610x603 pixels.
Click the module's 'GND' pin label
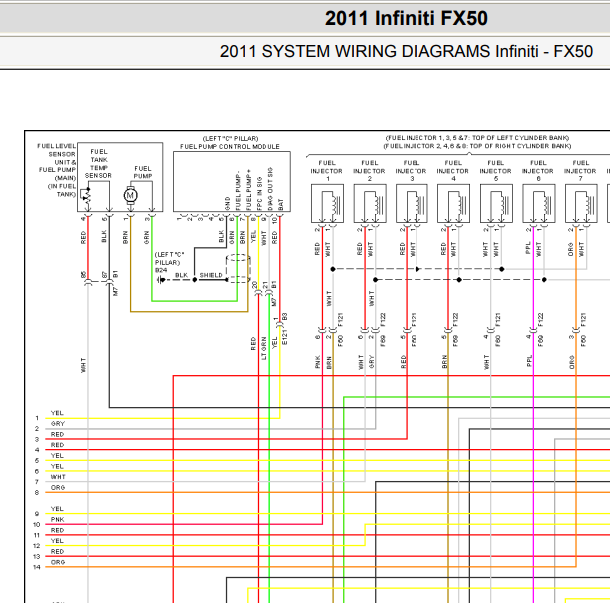click(x=227, y=203)
